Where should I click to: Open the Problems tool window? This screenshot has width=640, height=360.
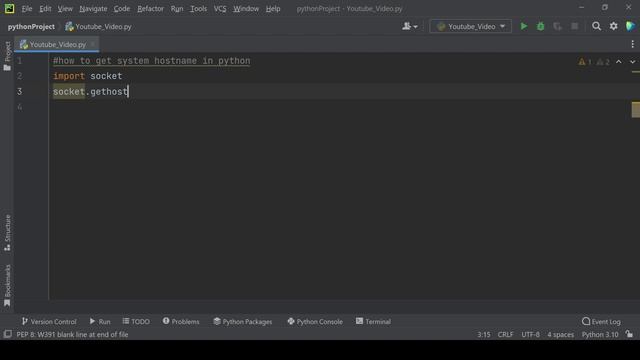[x=181, y=322]
